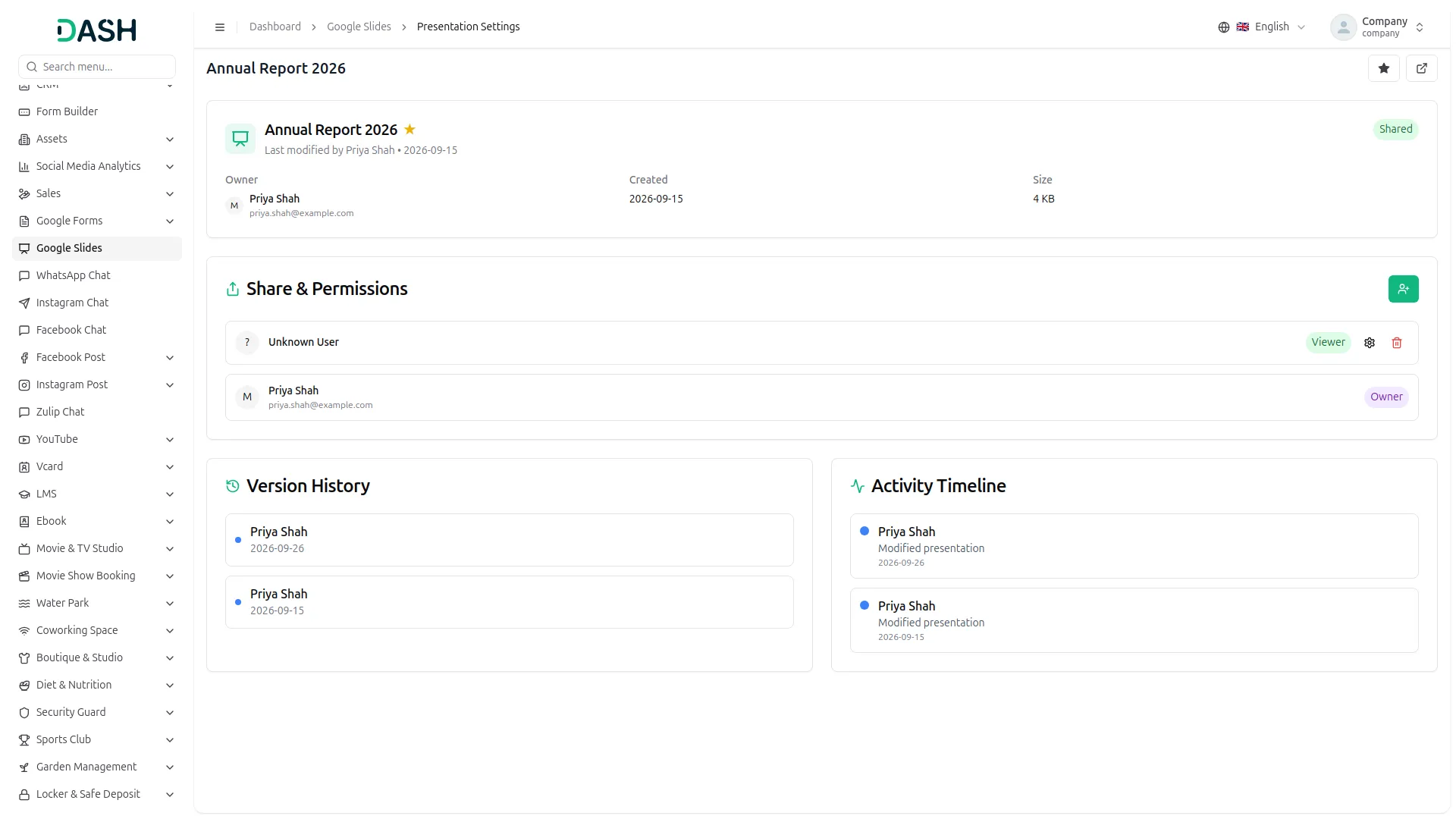Focus the Search menu input field
The width and height of the screenshot is (1456, 819).
tap(97, 67)
